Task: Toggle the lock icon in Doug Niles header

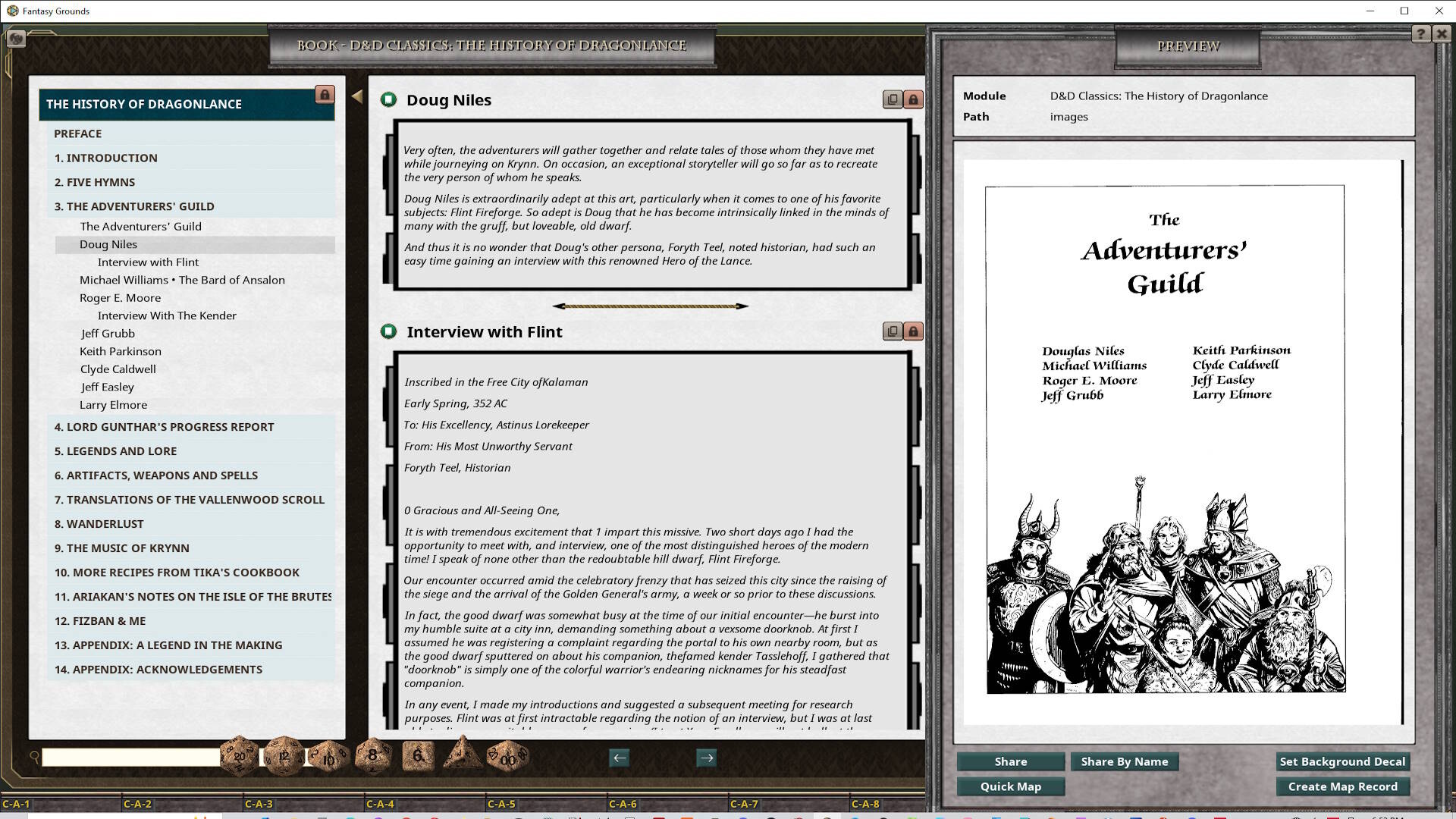Action: [913, 99]
